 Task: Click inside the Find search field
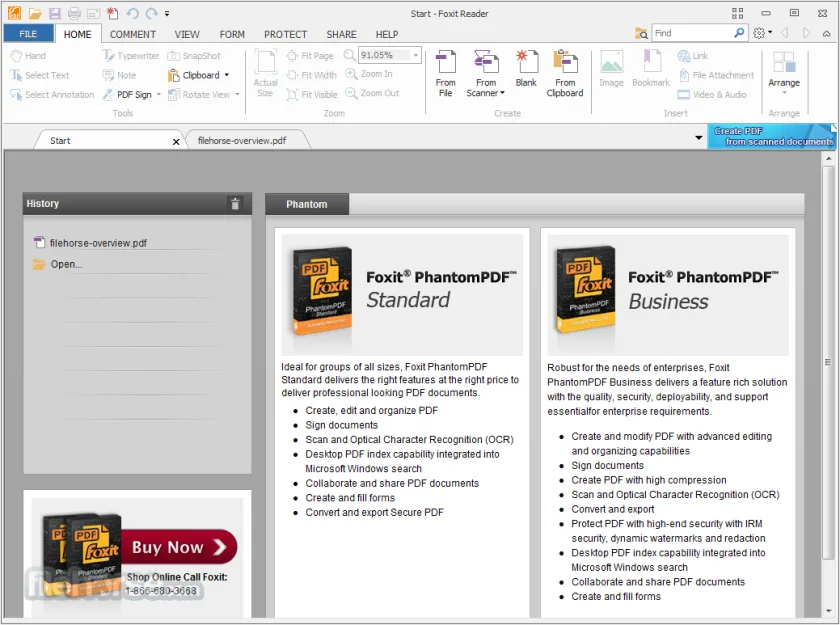coord(692,33)
